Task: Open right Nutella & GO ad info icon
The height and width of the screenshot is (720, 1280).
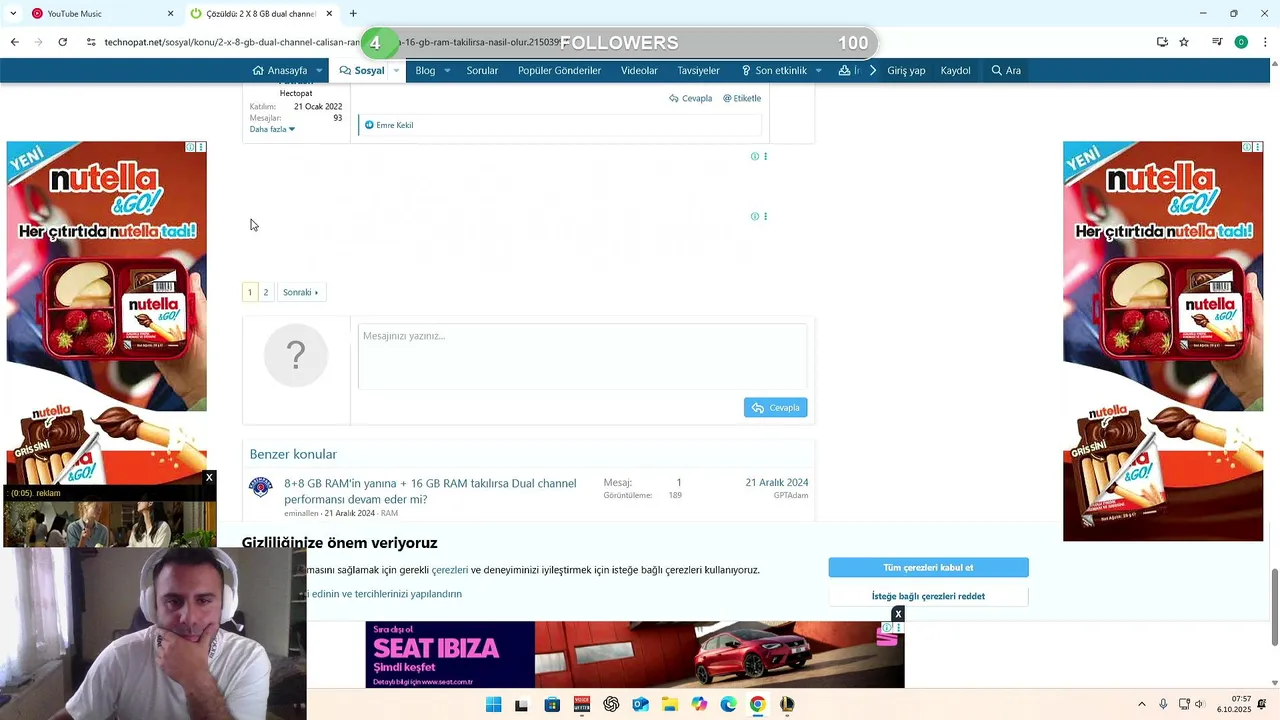Action: coord(1247,147)
